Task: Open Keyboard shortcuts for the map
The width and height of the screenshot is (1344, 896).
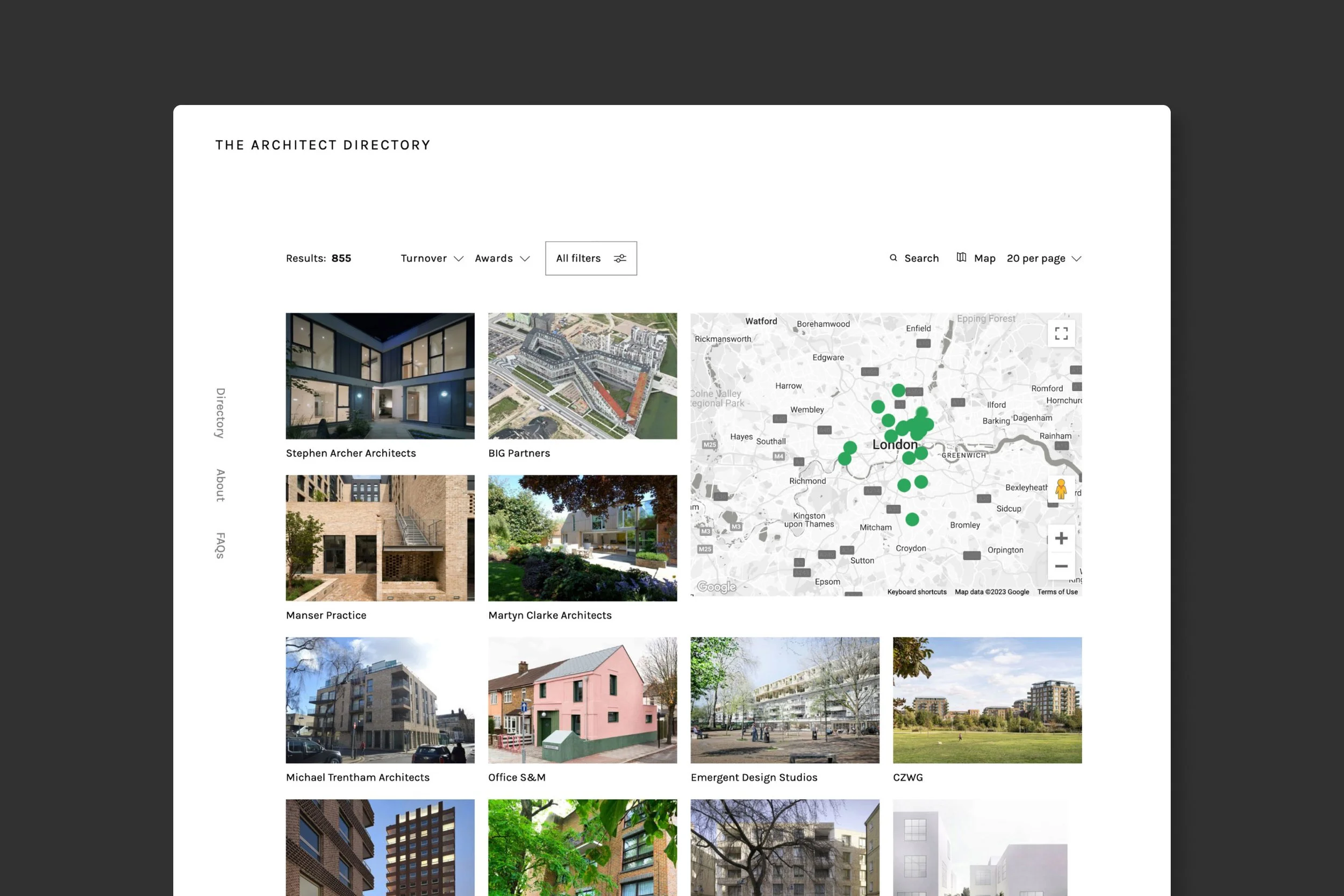Action: (x=917, y=592)
